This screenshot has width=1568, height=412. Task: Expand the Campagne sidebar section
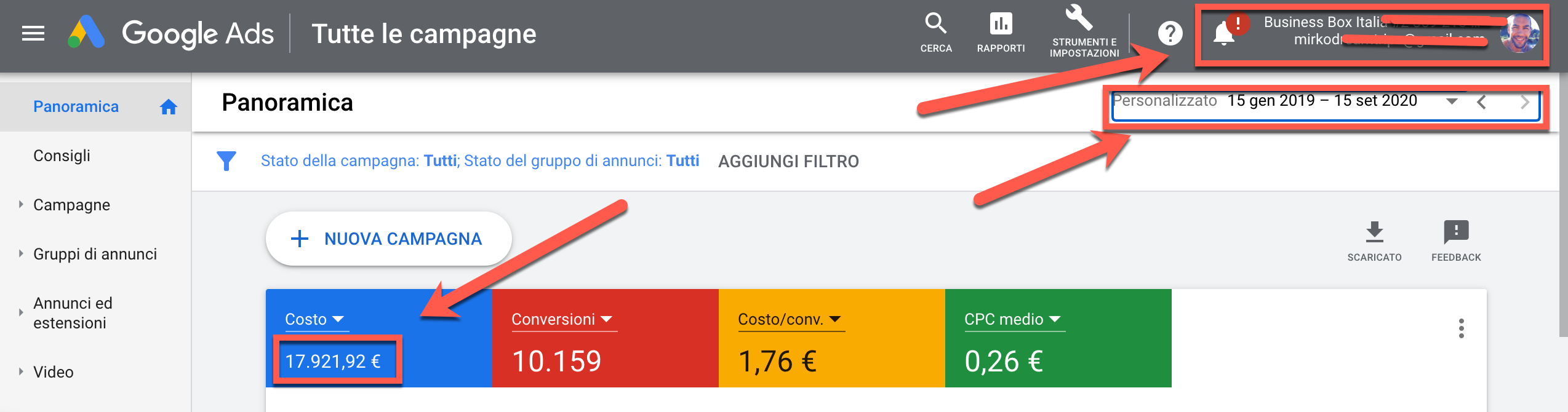21,205
